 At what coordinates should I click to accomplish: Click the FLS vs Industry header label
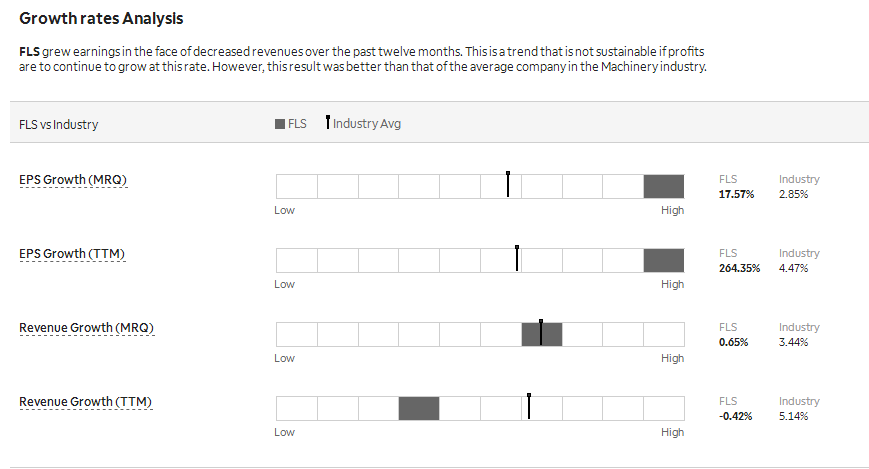coord(58,124)
